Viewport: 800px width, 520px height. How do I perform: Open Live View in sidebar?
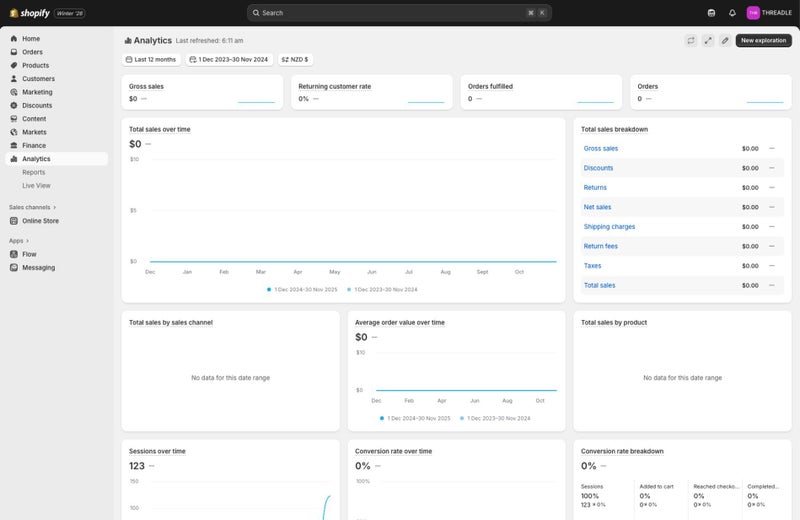click(36, 186)
